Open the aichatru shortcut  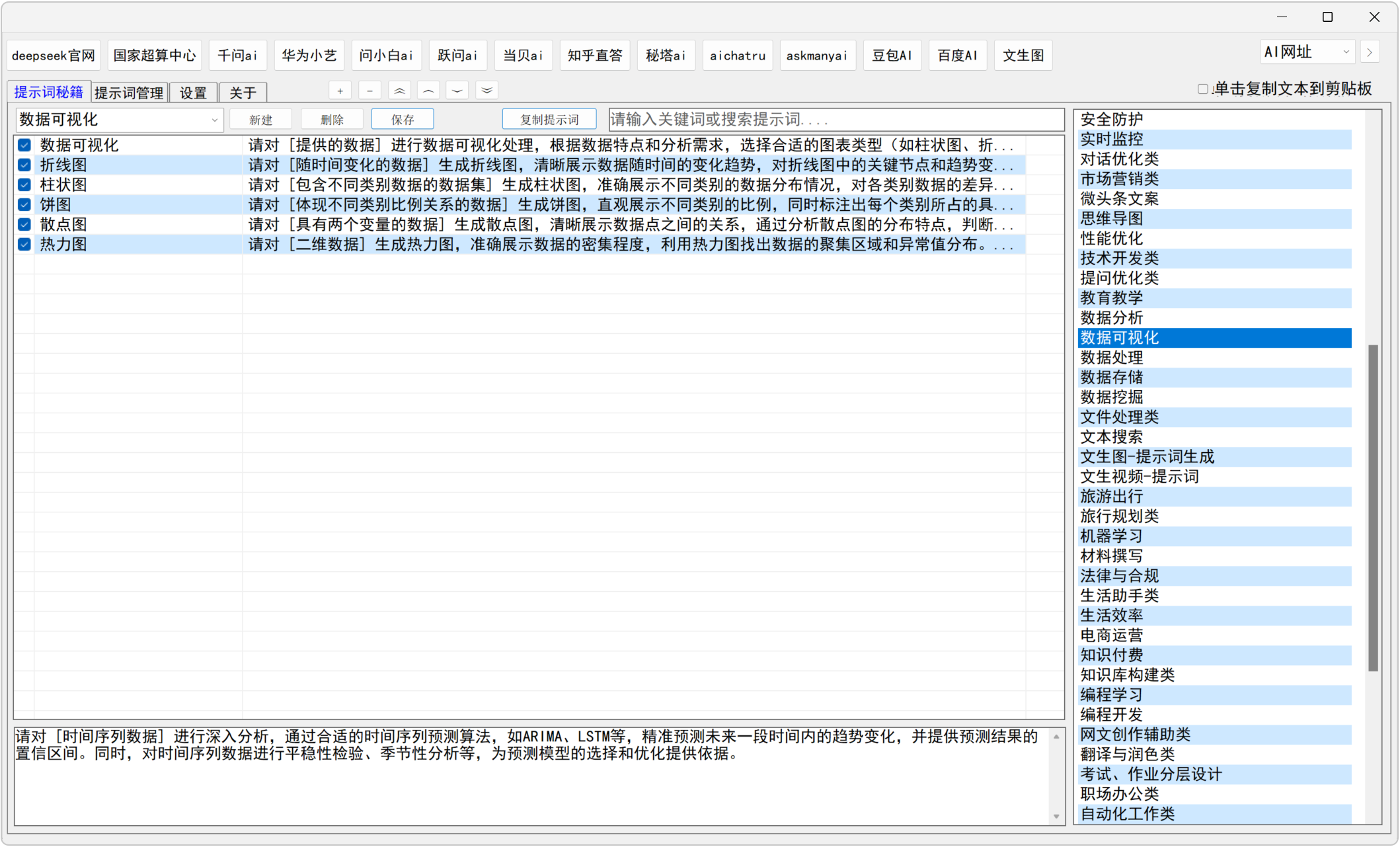[738, 56]
